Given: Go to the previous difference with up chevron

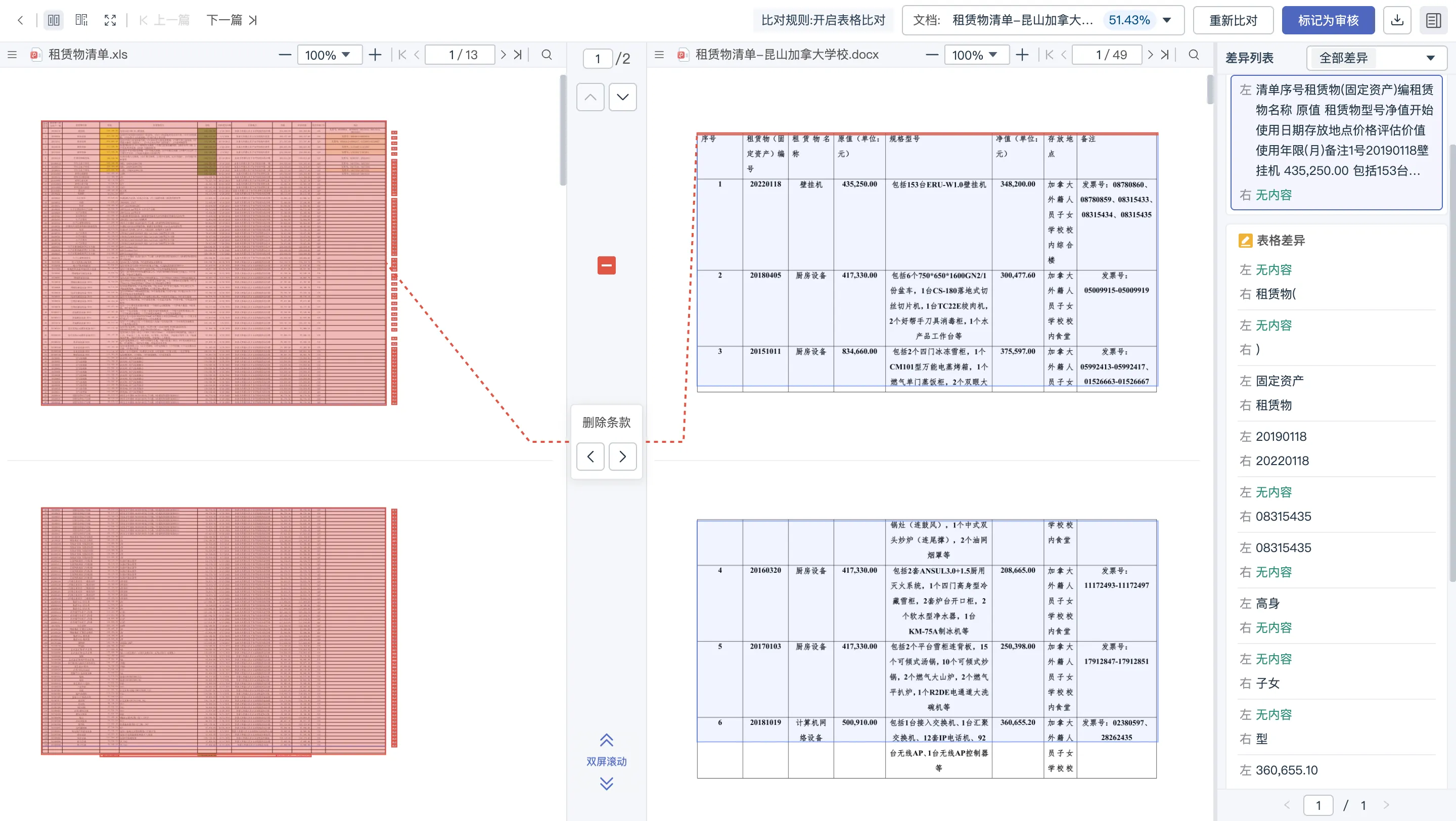Looking at the screenshot, I should point(590,97).
